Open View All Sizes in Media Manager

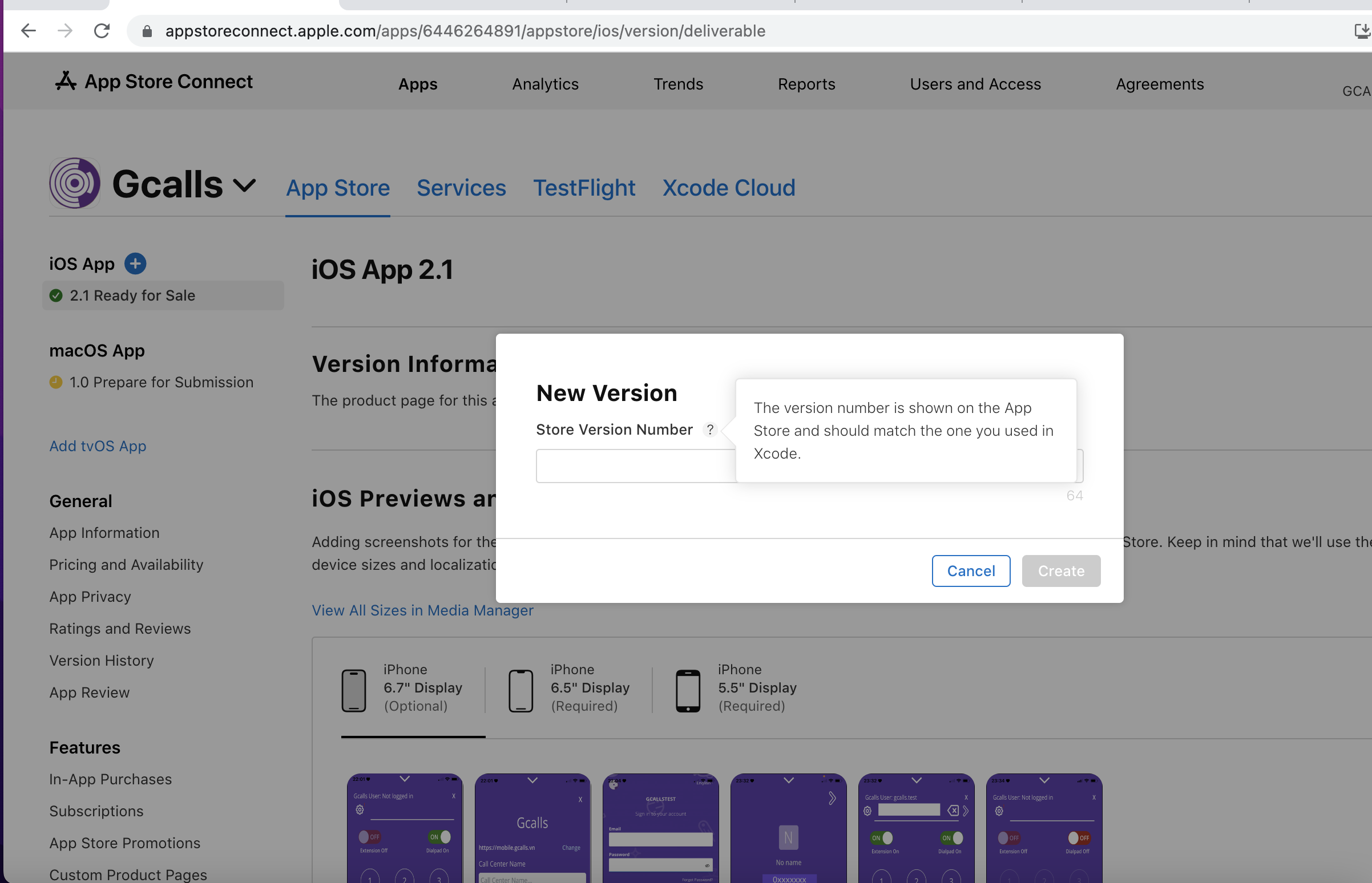(x=422, y=611)
